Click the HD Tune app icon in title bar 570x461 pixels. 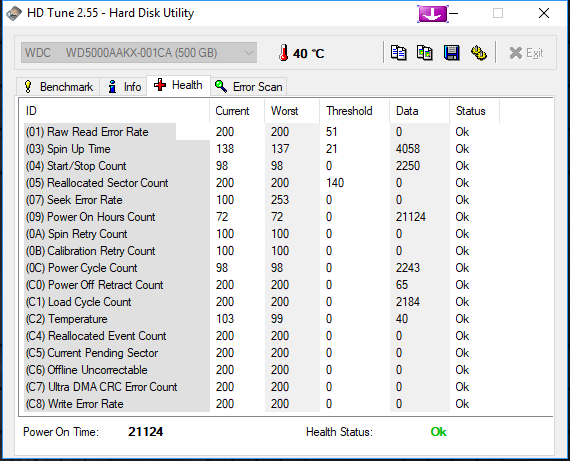point(14,13)
